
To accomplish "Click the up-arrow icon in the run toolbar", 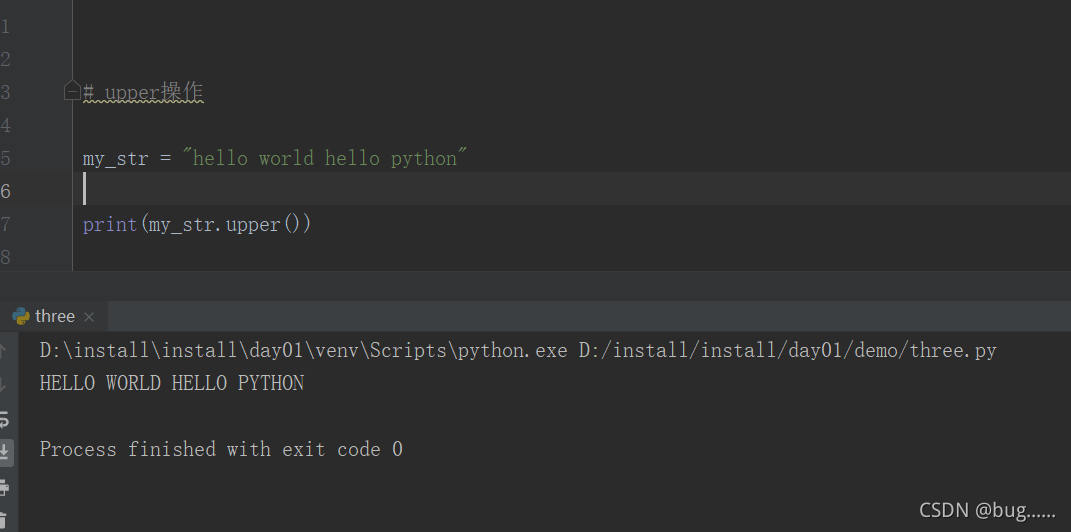I will [x=3, y=351].
